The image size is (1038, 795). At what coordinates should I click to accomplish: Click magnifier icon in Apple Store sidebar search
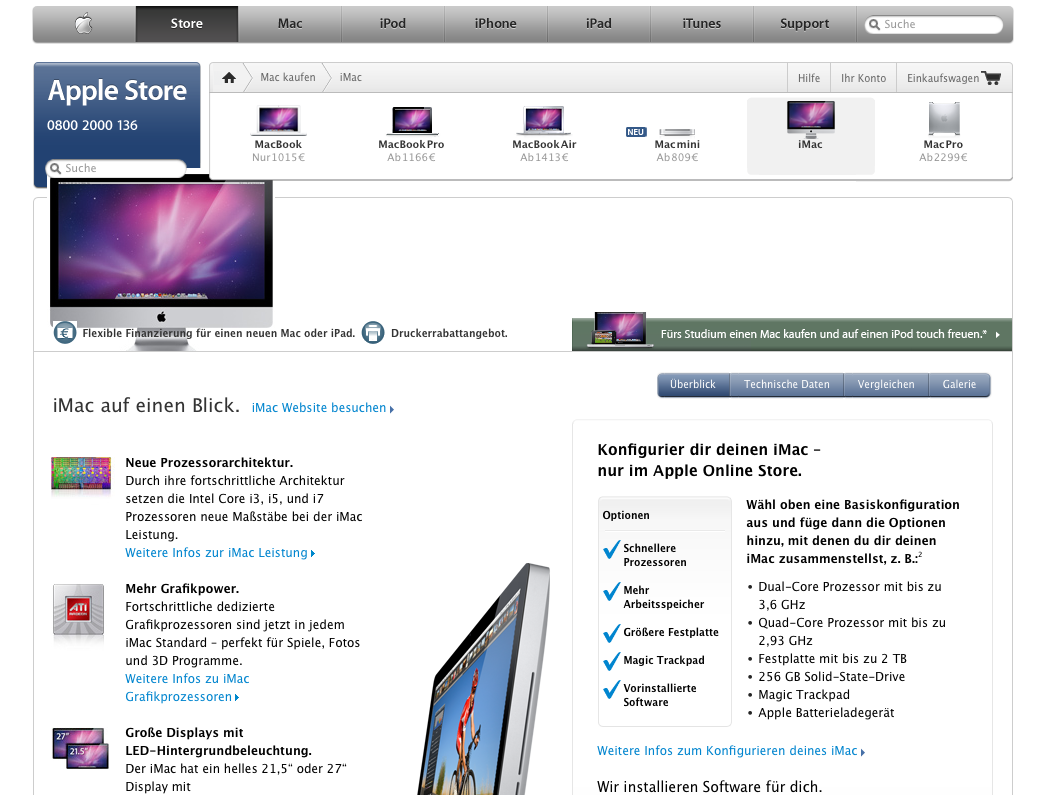pyautogui.click(x=56, y=169)
